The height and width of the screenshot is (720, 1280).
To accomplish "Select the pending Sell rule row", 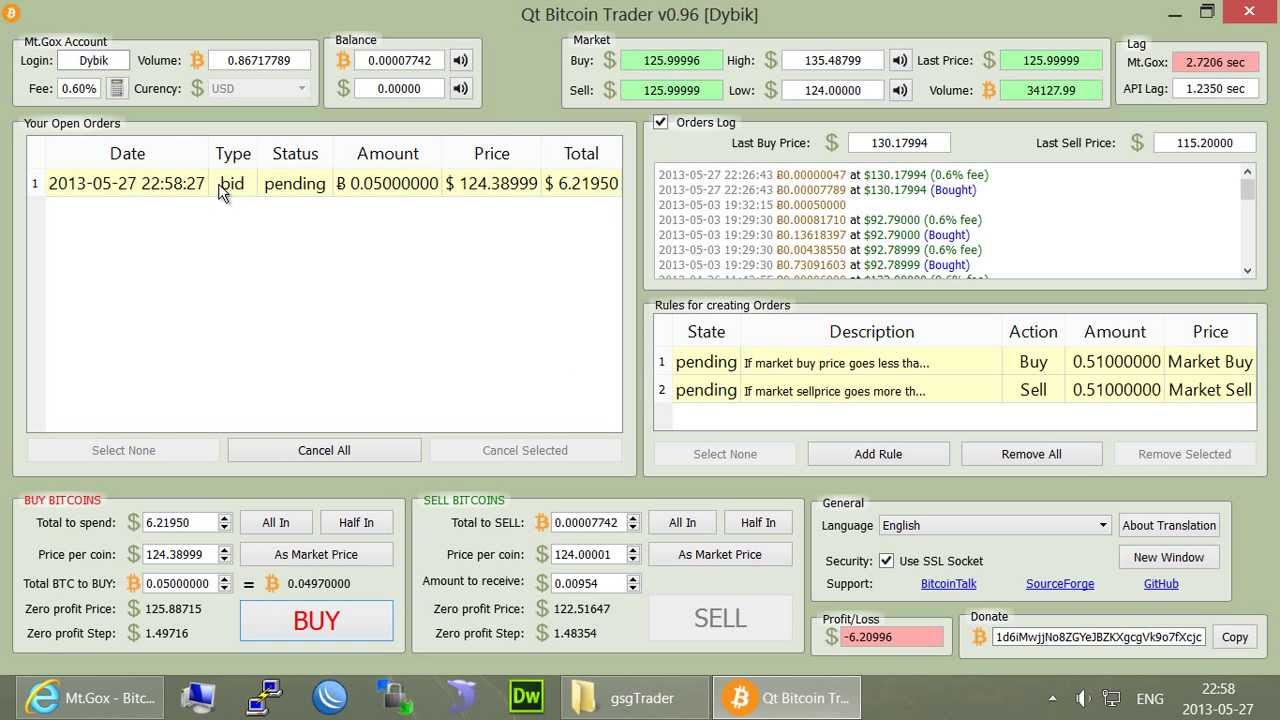I will click(955, 389).
